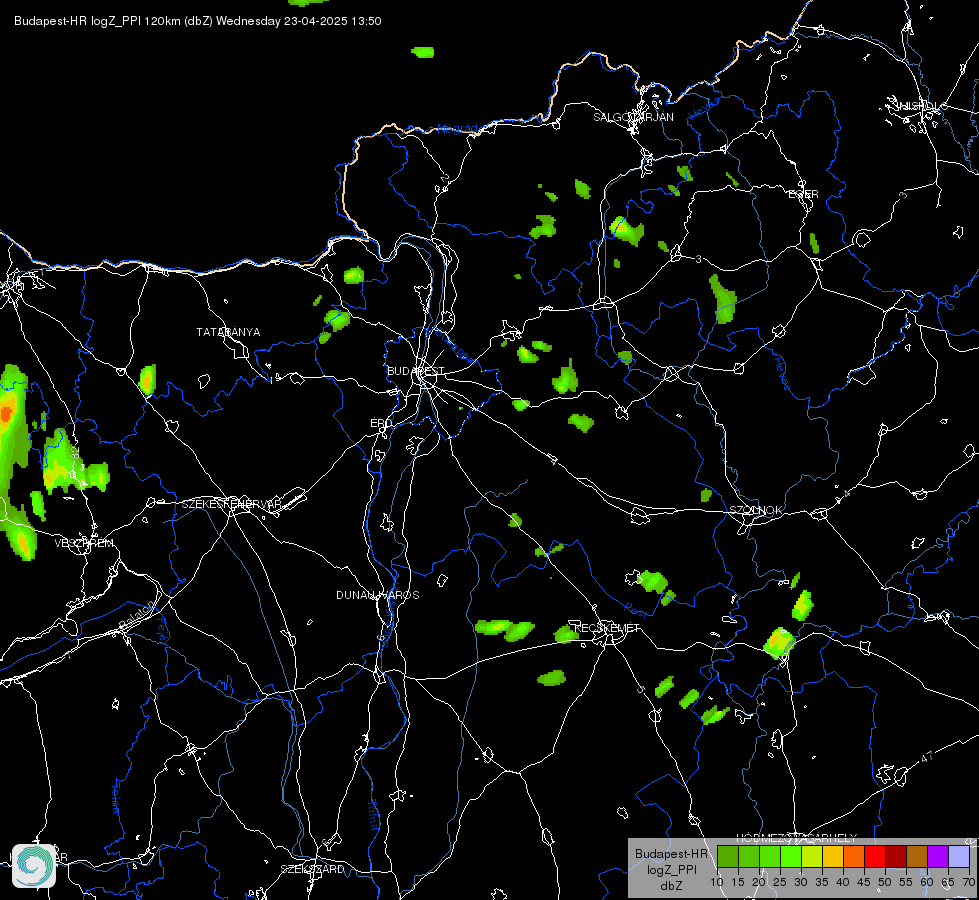The image size is (979, 900).
Task: Select the 40–45 dBZ orange legend swatch
Action: [x=854, y=856]
